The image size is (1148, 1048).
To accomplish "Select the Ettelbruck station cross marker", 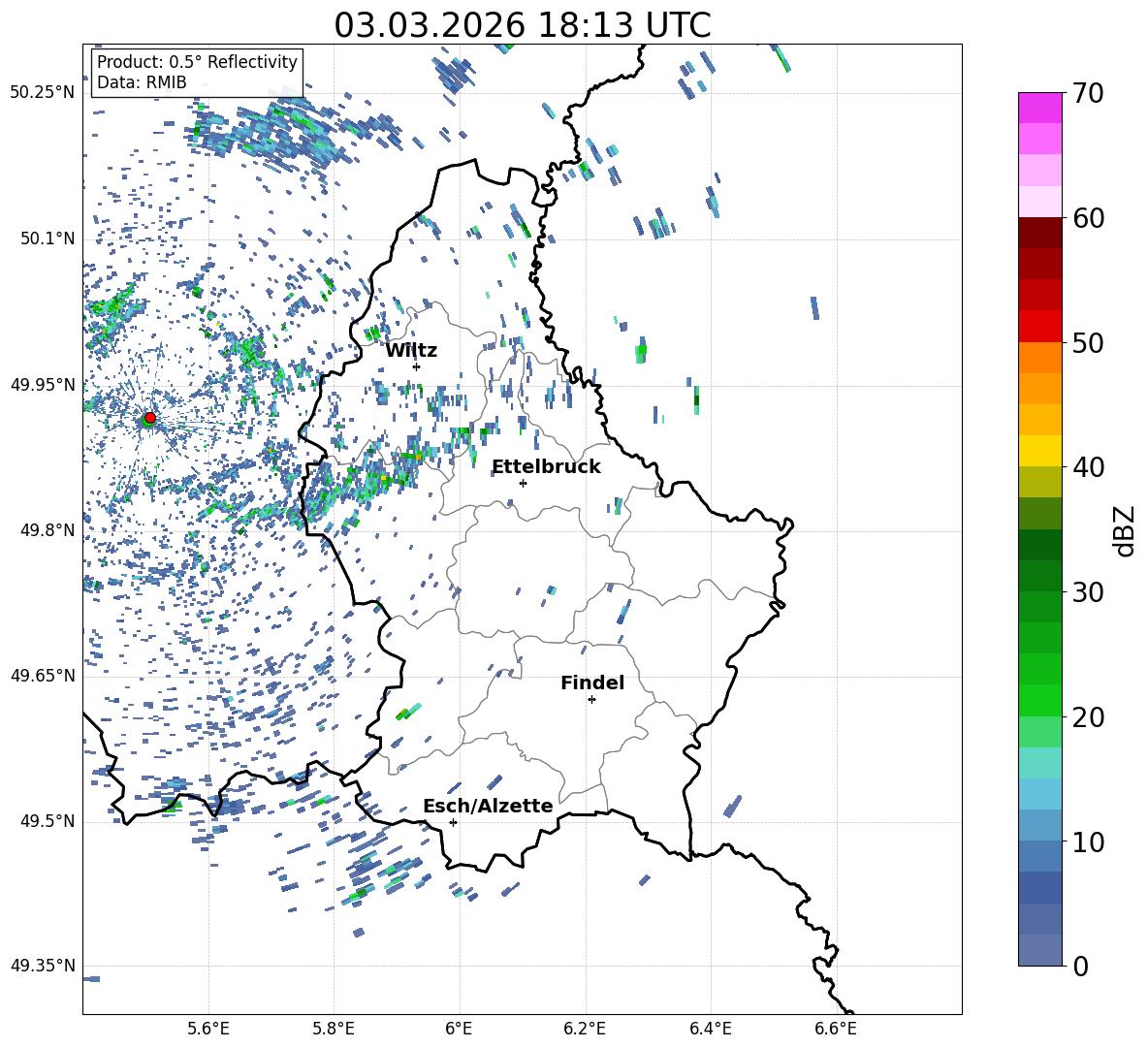I will (523, 483).
